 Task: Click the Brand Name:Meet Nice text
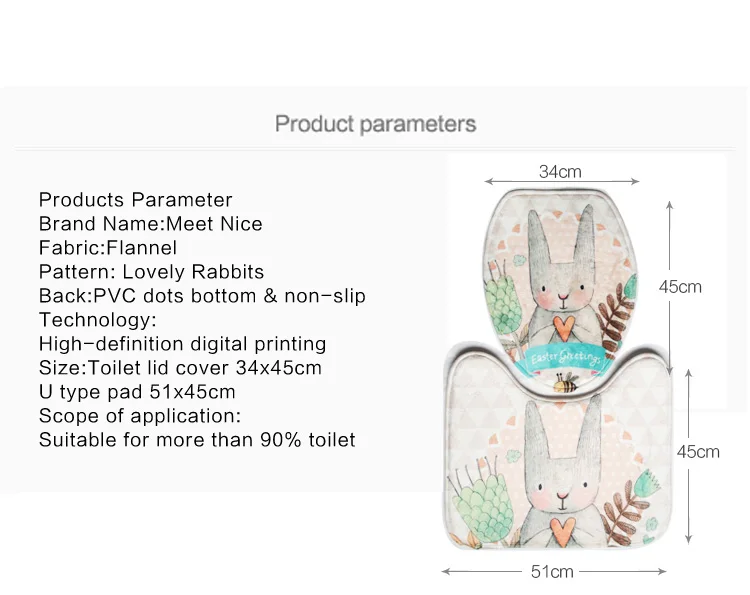151,224
